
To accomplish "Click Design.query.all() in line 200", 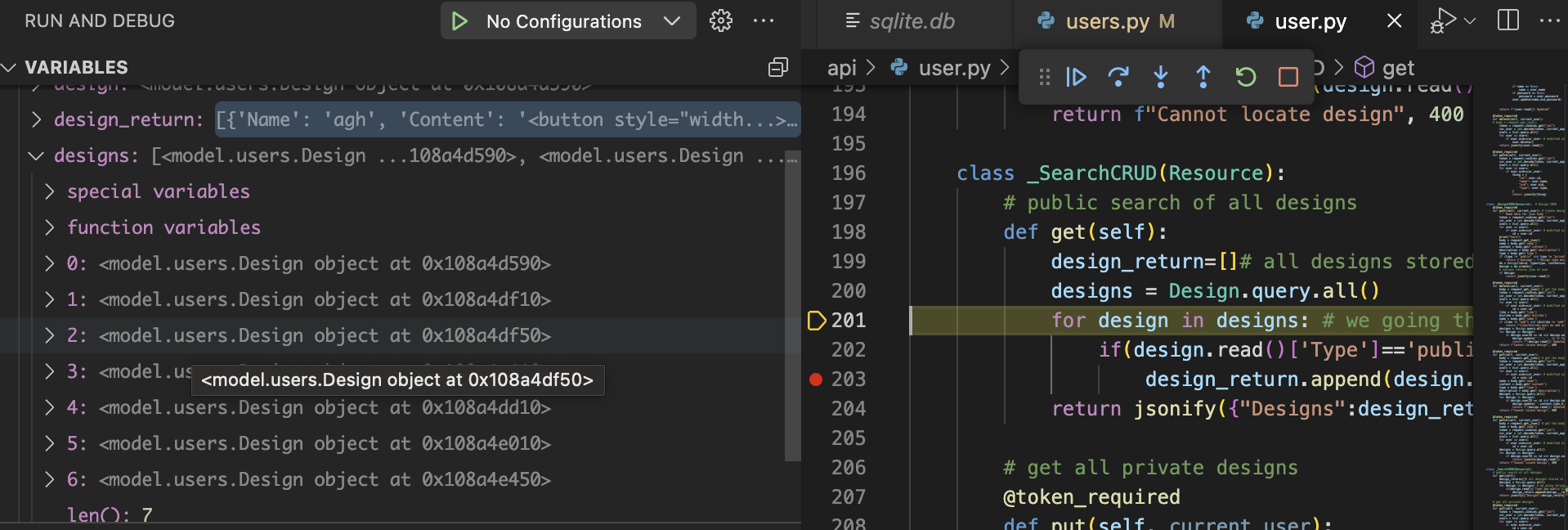I will 1274,291.
